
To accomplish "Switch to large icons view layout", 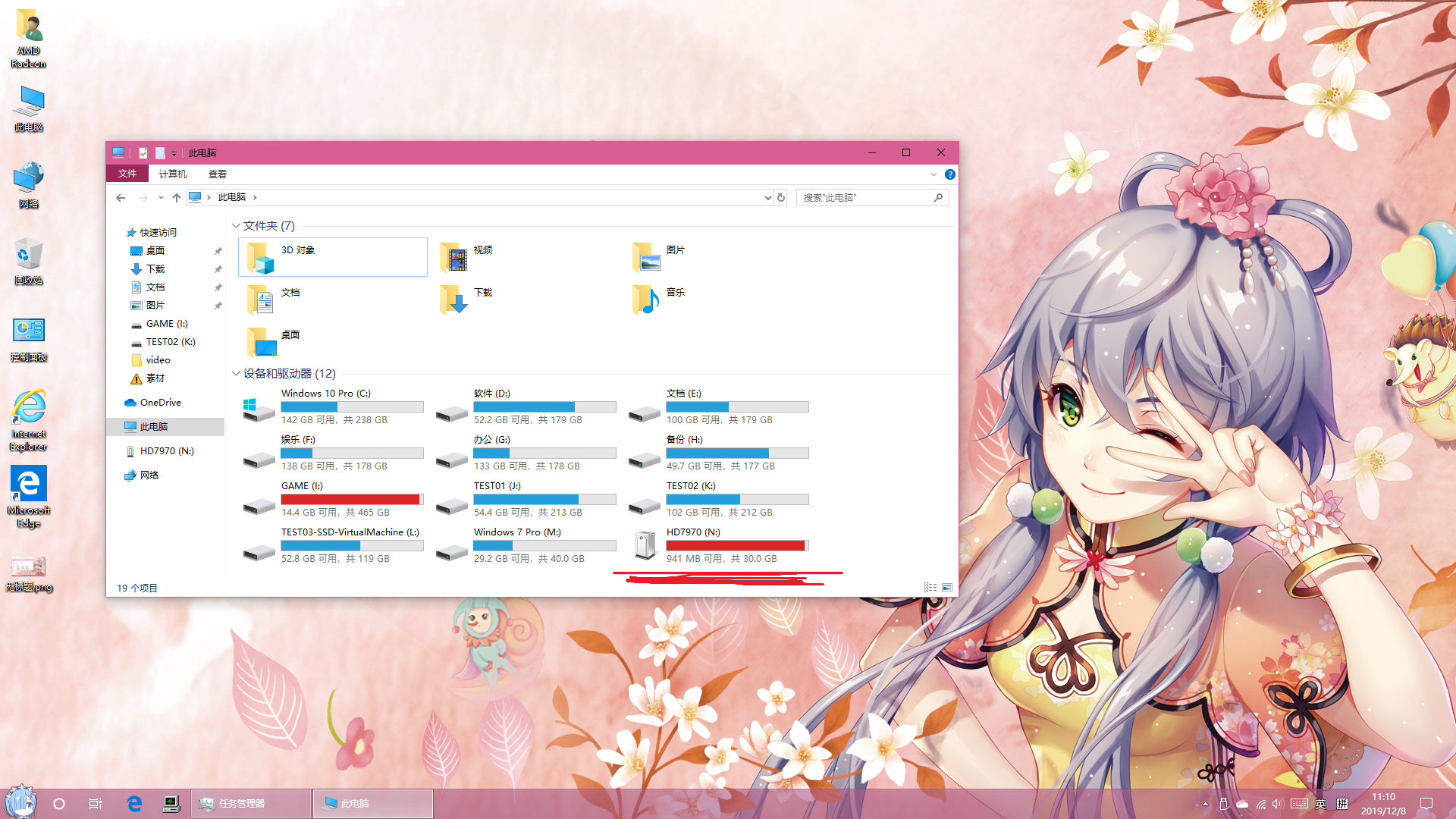I will (x=947, y=587).
